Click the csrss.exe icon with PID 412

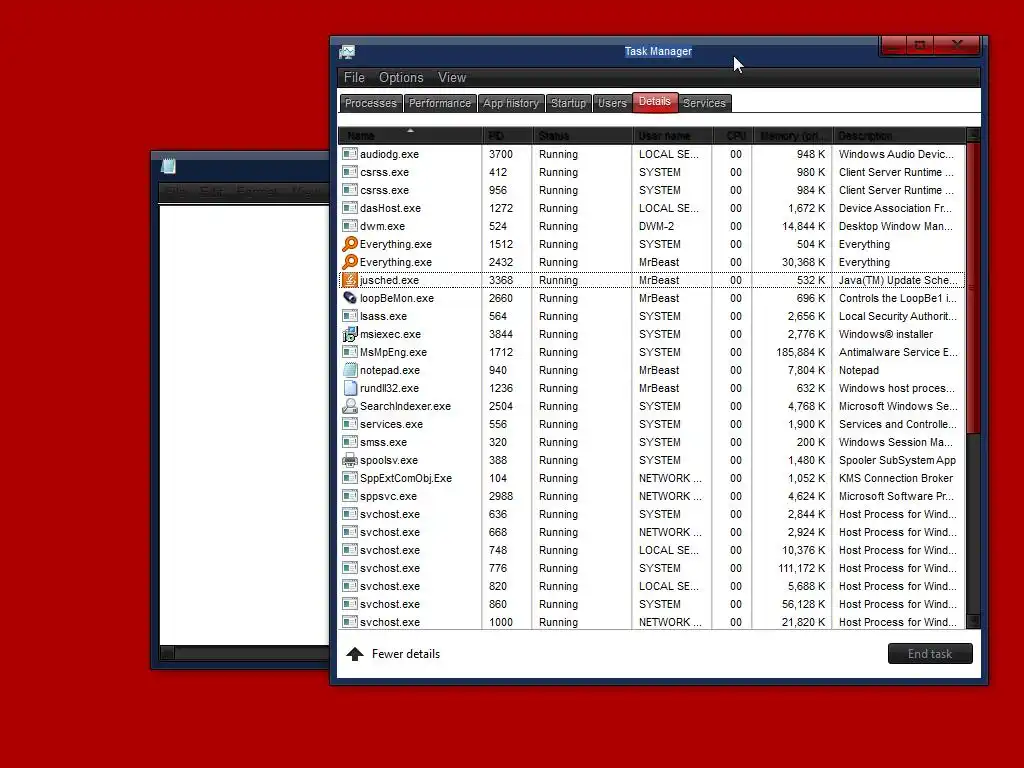pos(350,172)
